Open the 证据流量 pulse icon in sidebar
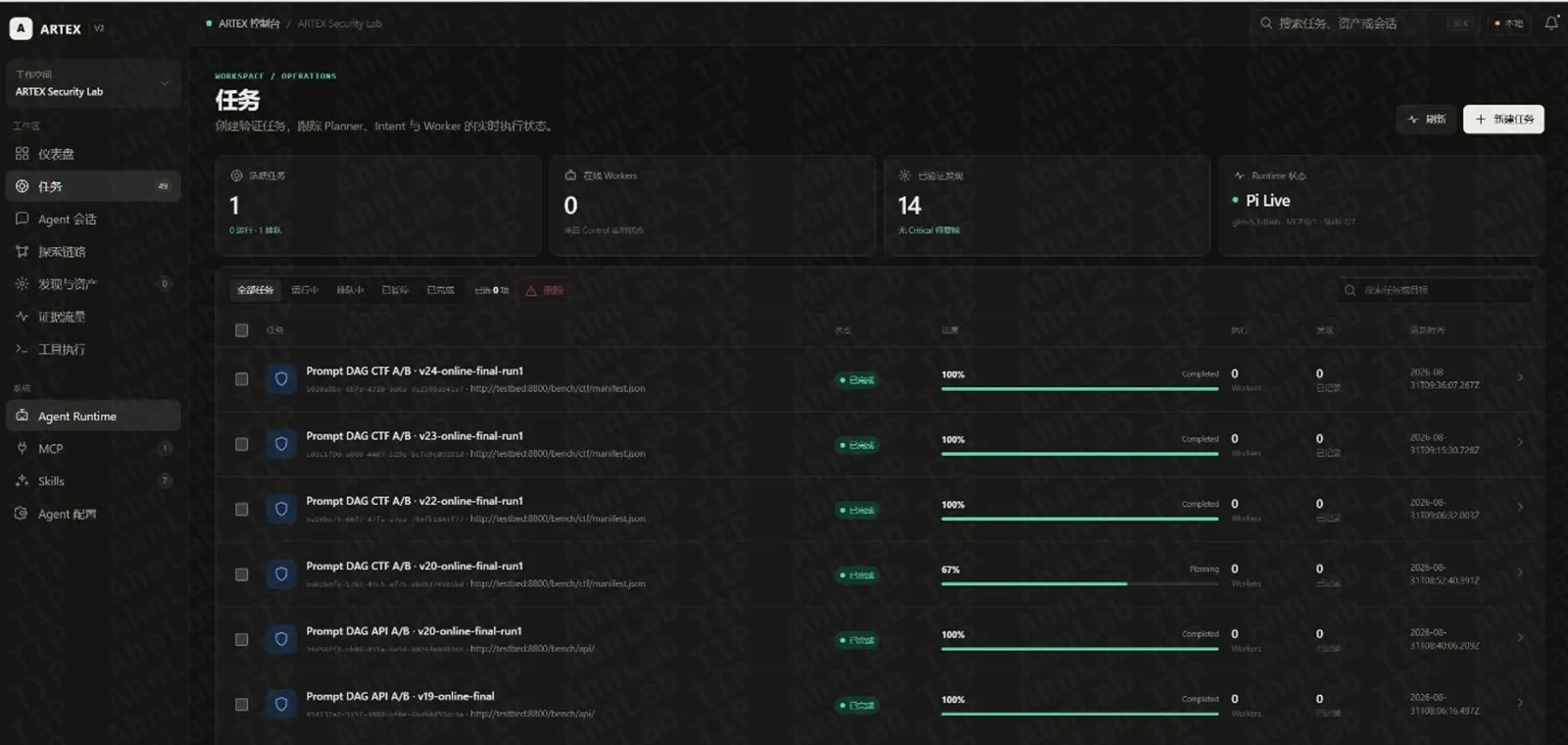This screenshot has height=745, width=1568. (22, 317)
